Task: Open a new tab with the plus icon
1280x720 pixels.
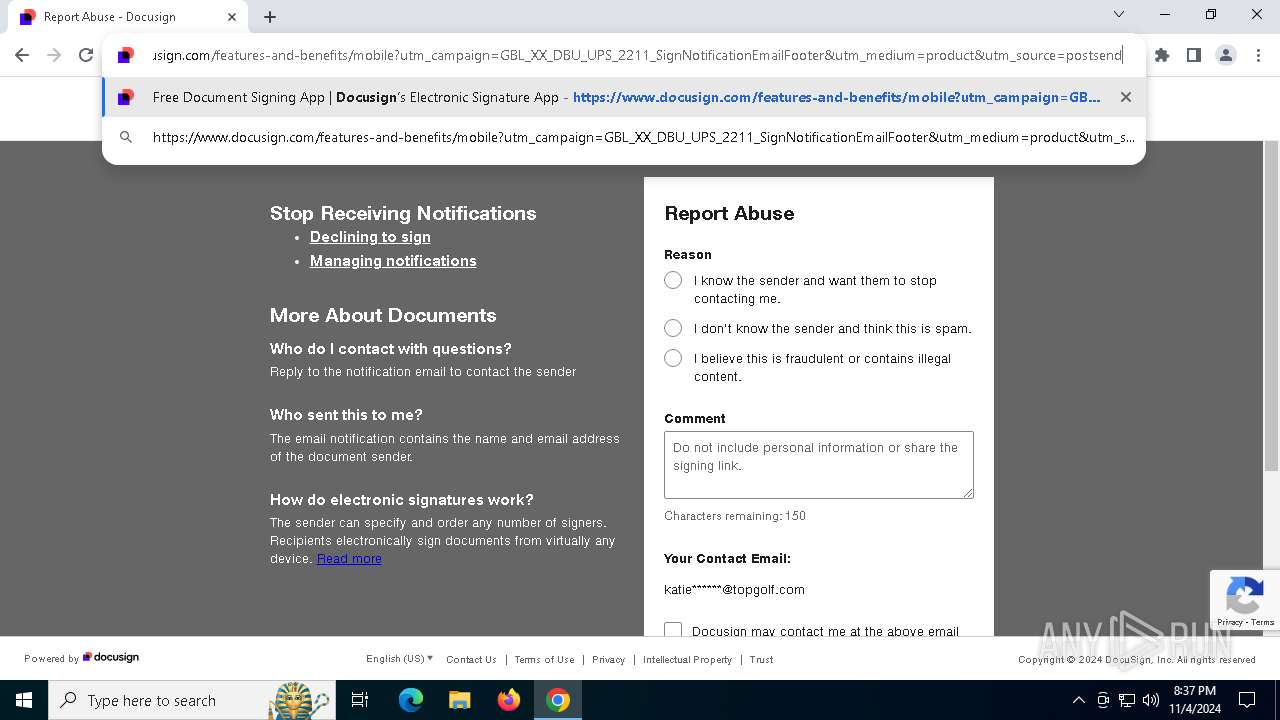Action: tap(270, 17)
